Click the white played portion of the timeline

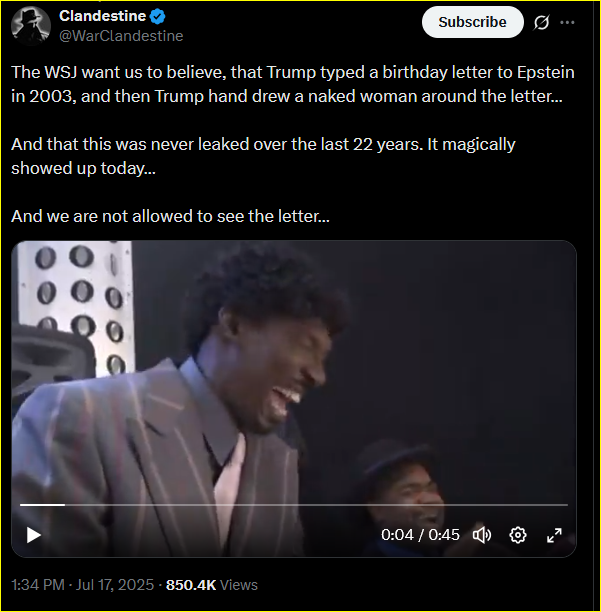tap(42, 505)
